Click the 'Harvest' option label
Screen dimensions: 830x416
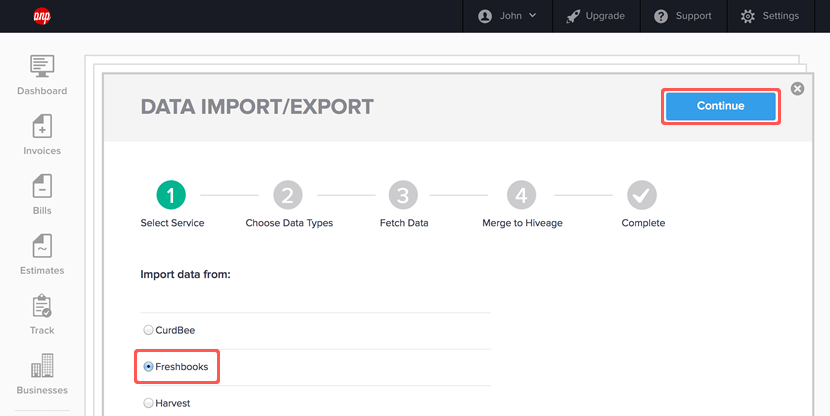tap(173, 403)
